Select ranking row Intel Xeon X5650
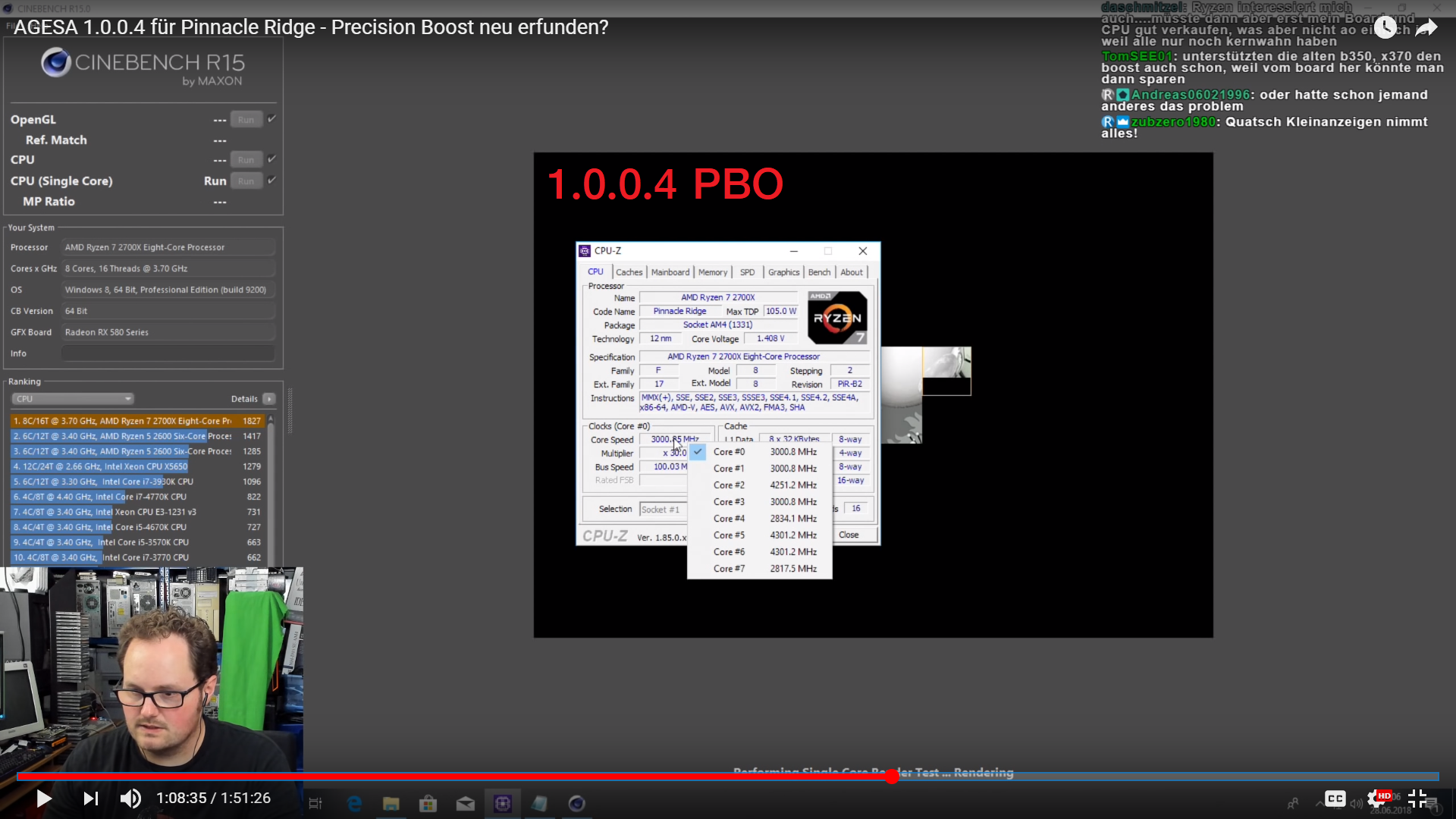The width and height of the screenshot is (1456, 819). pyautogui.click(x=137, y=466)
